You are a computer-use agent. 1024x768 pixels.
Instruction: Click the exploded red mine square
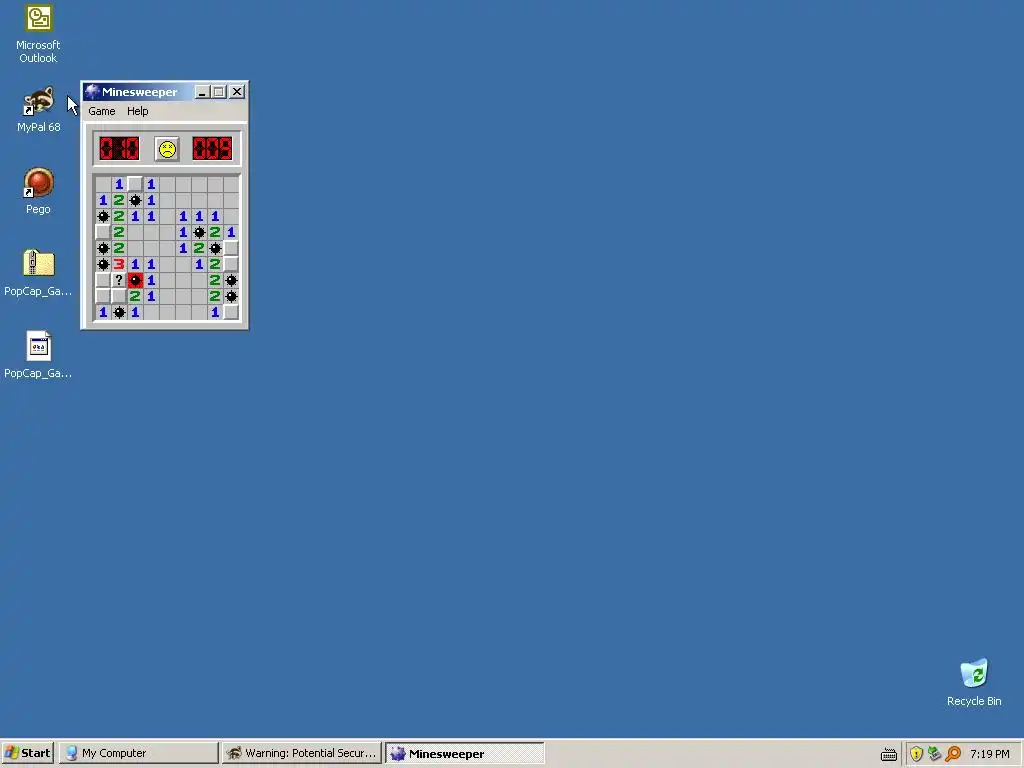(135, 280)
